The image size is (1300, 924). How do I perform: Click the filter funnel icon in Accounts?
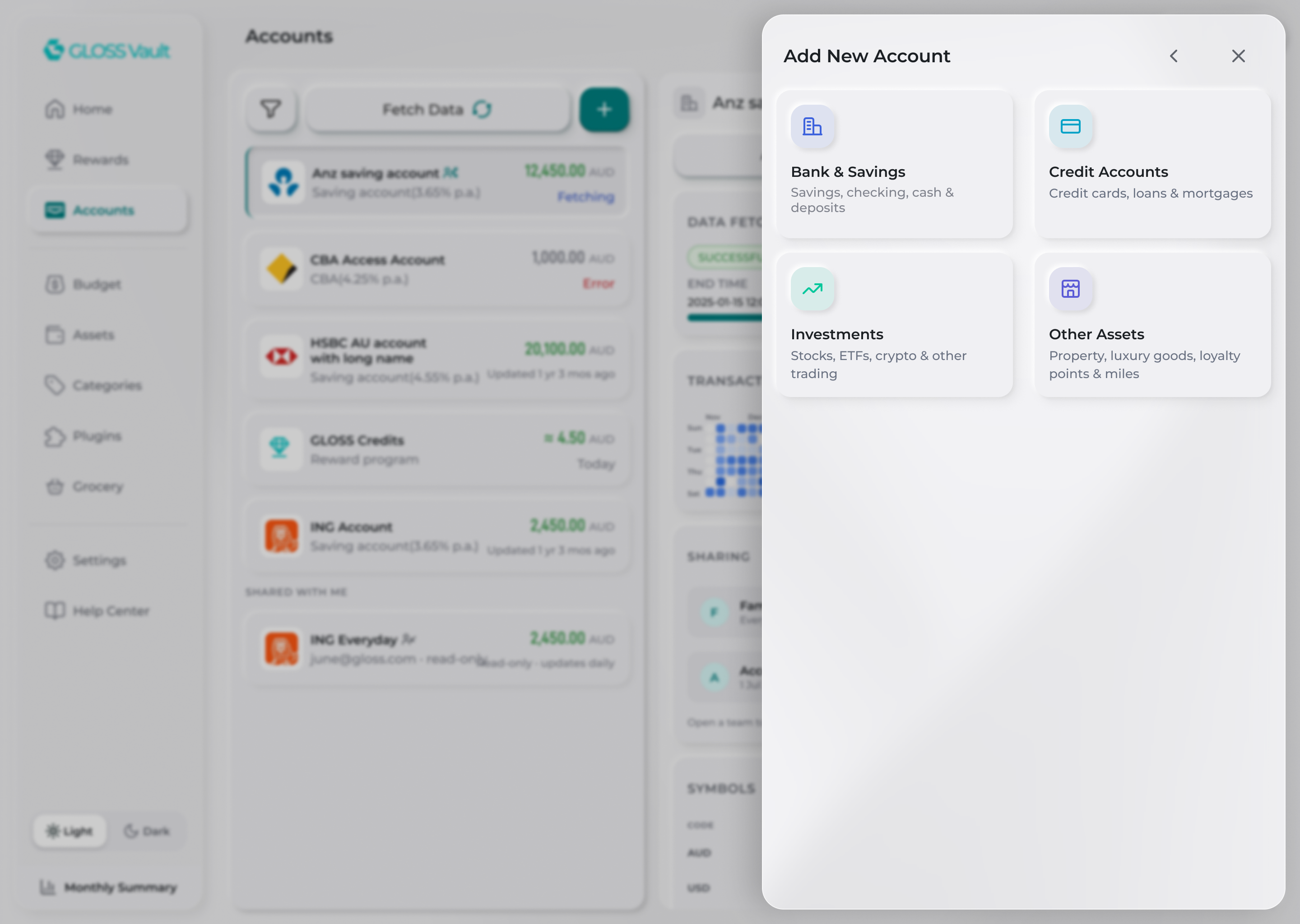pos(271,109)
